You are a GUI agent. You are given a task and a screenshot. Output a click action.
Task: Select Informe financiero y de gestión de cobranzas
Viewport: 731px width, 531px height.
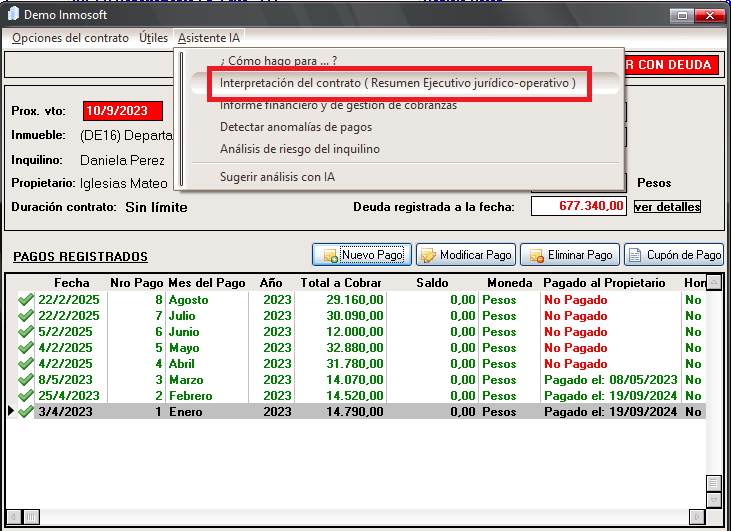[338, 105]
